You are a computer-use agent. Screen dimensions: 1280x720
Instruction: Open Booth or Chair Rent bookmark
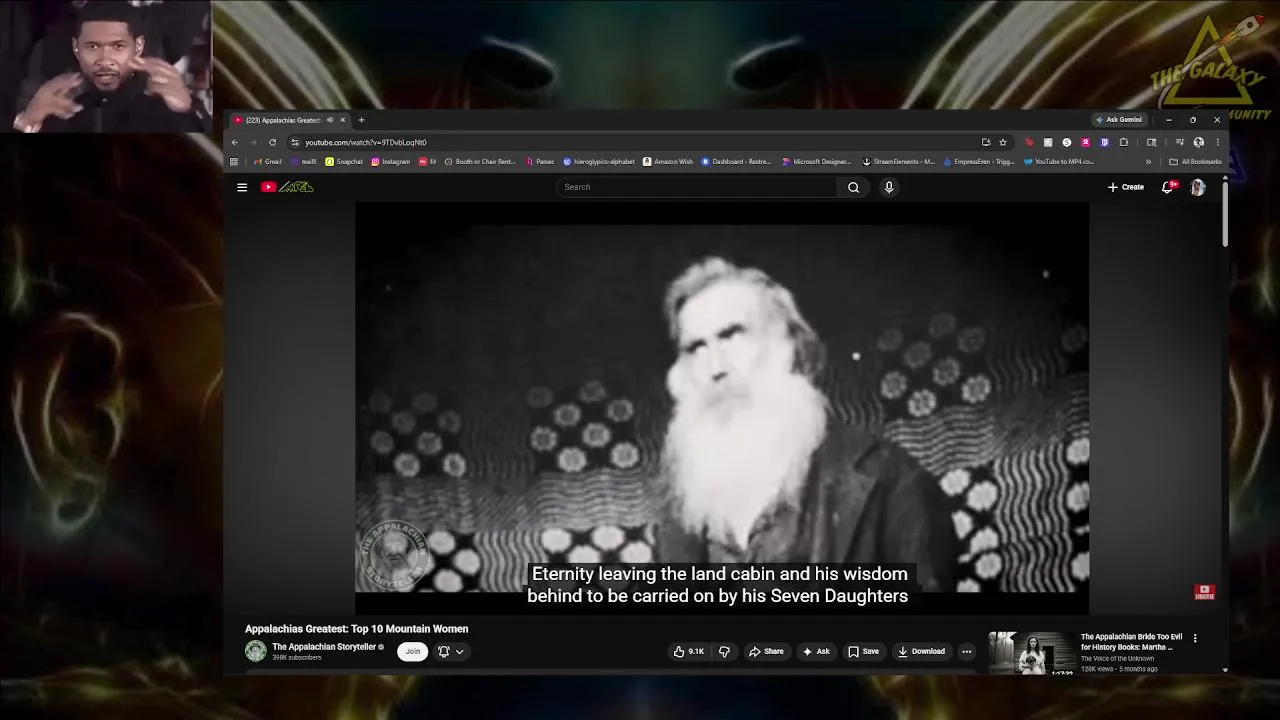pyautogui.click(x=480, y=161)
